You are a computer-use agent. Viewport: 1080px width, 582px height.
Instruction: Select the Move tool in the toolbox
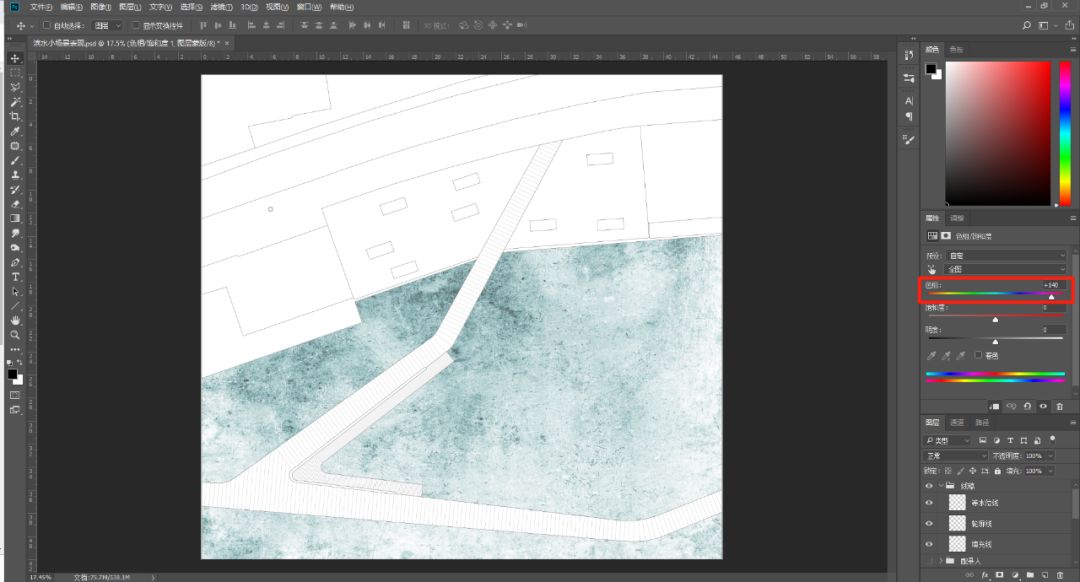(15, 59)
